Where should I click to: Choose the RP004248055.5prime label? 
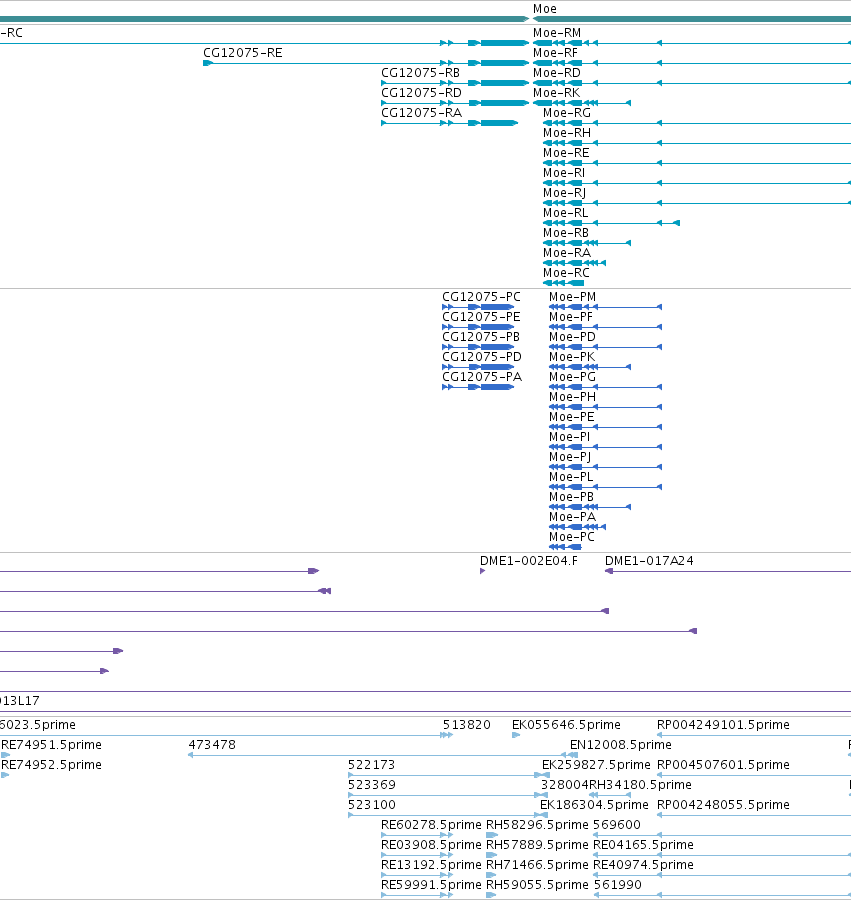coord(723,805)
